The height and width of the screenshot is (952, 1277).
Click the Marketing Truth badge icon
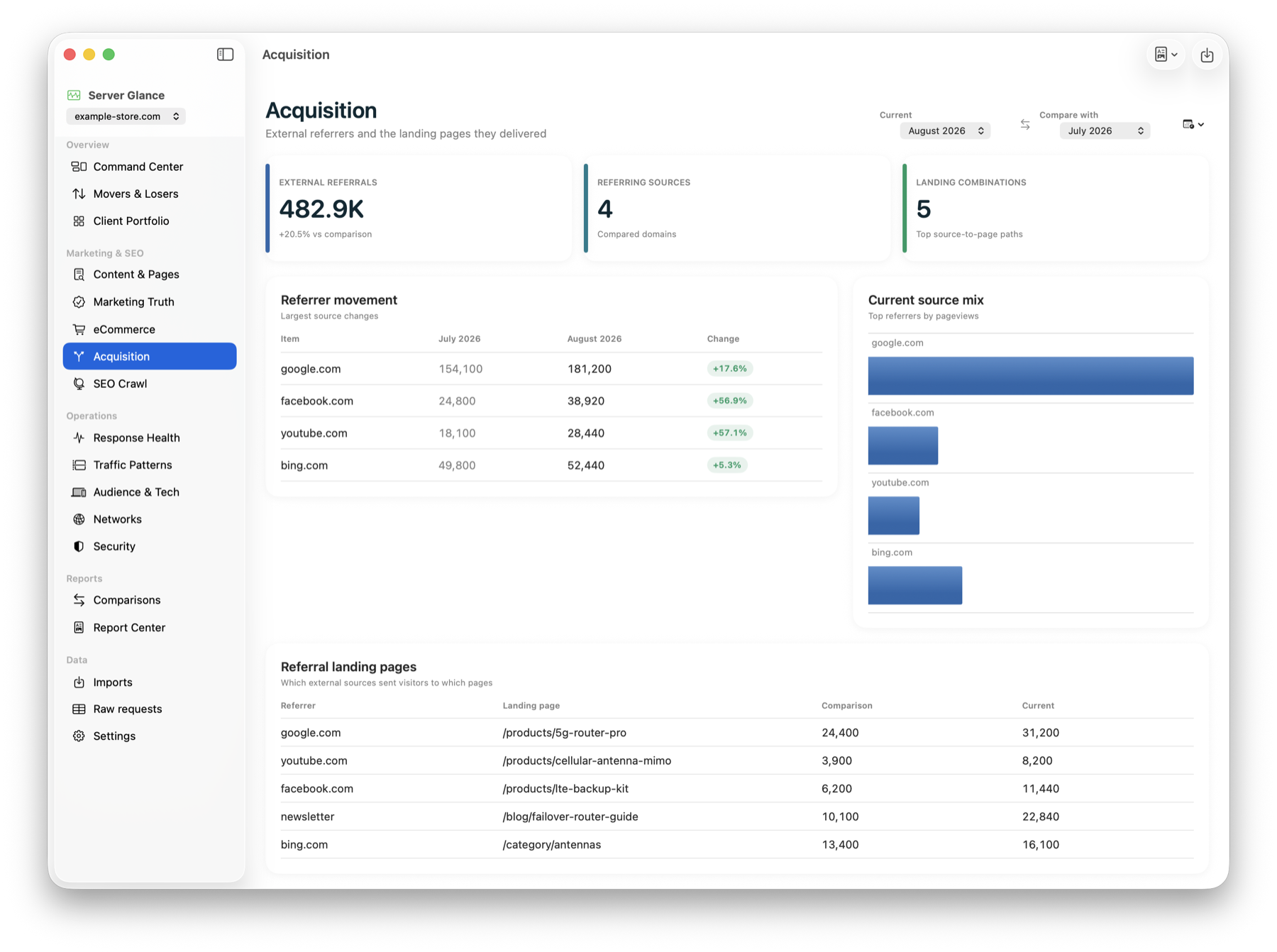coord(79,302)
